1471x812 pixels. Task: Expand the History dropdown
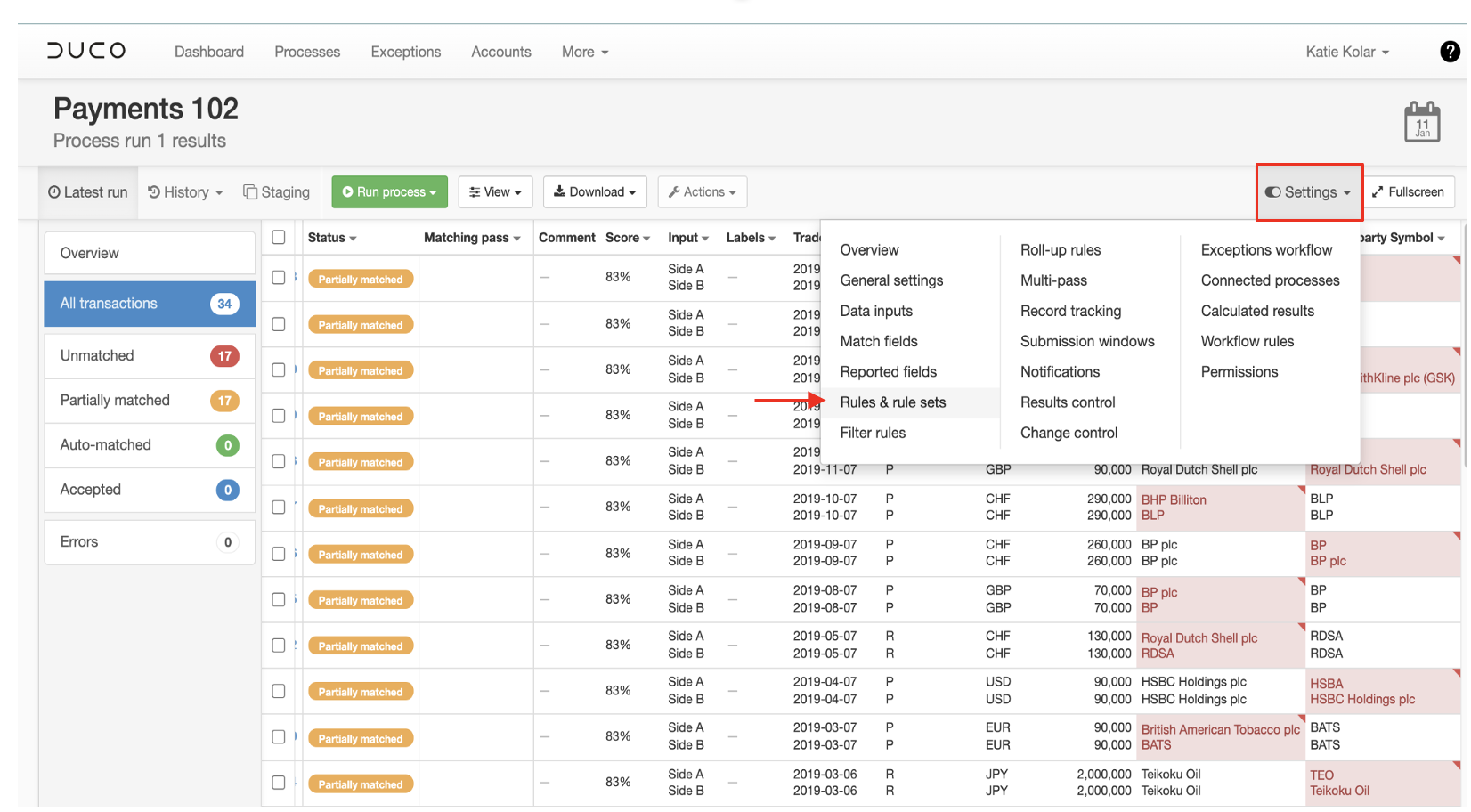click(x=185, y=192)
